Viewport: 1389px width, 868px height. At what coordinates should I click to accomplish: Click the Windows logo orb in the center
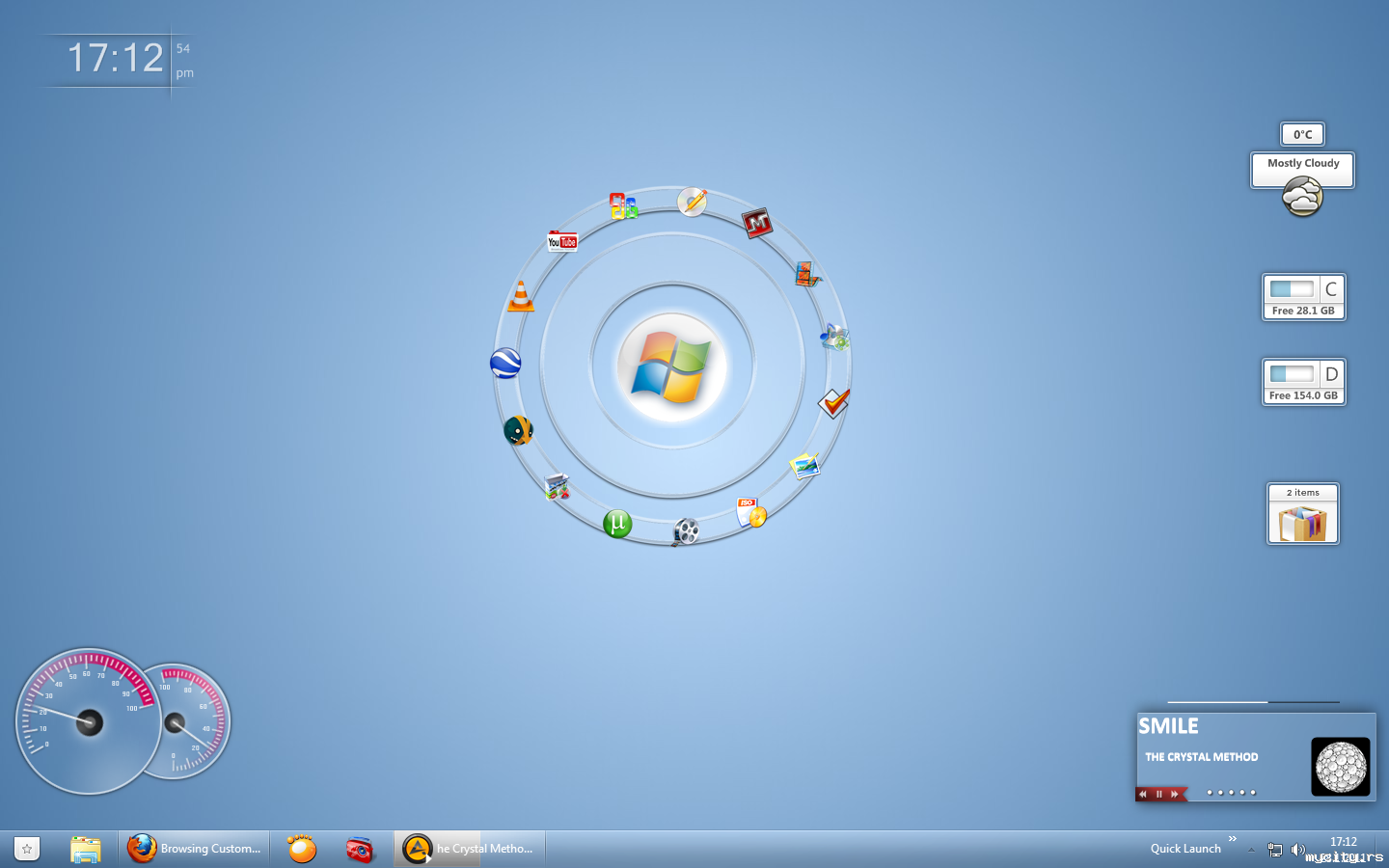(671, 366)
